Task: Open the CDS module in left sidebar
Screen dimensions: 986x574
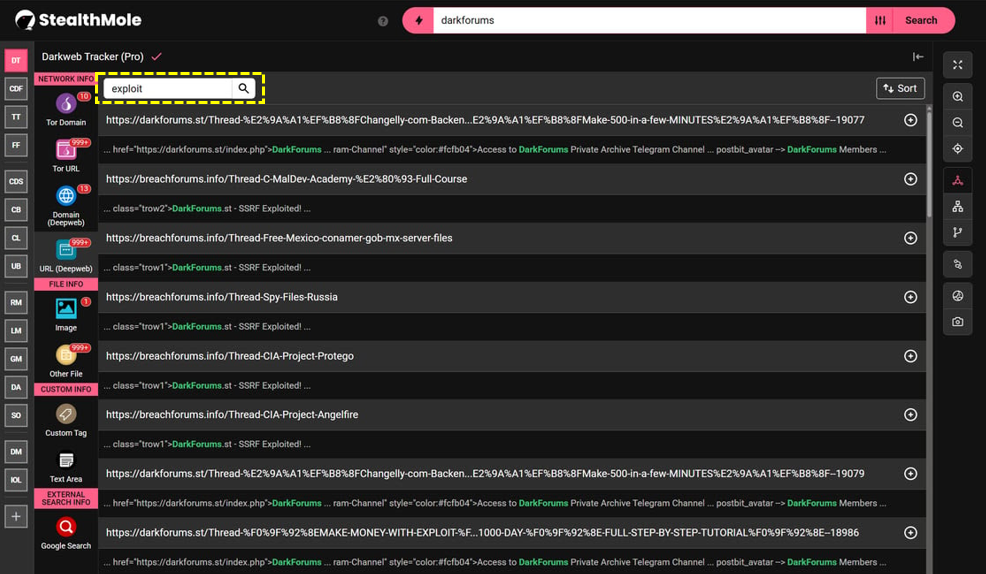Action: coord(16,182)
